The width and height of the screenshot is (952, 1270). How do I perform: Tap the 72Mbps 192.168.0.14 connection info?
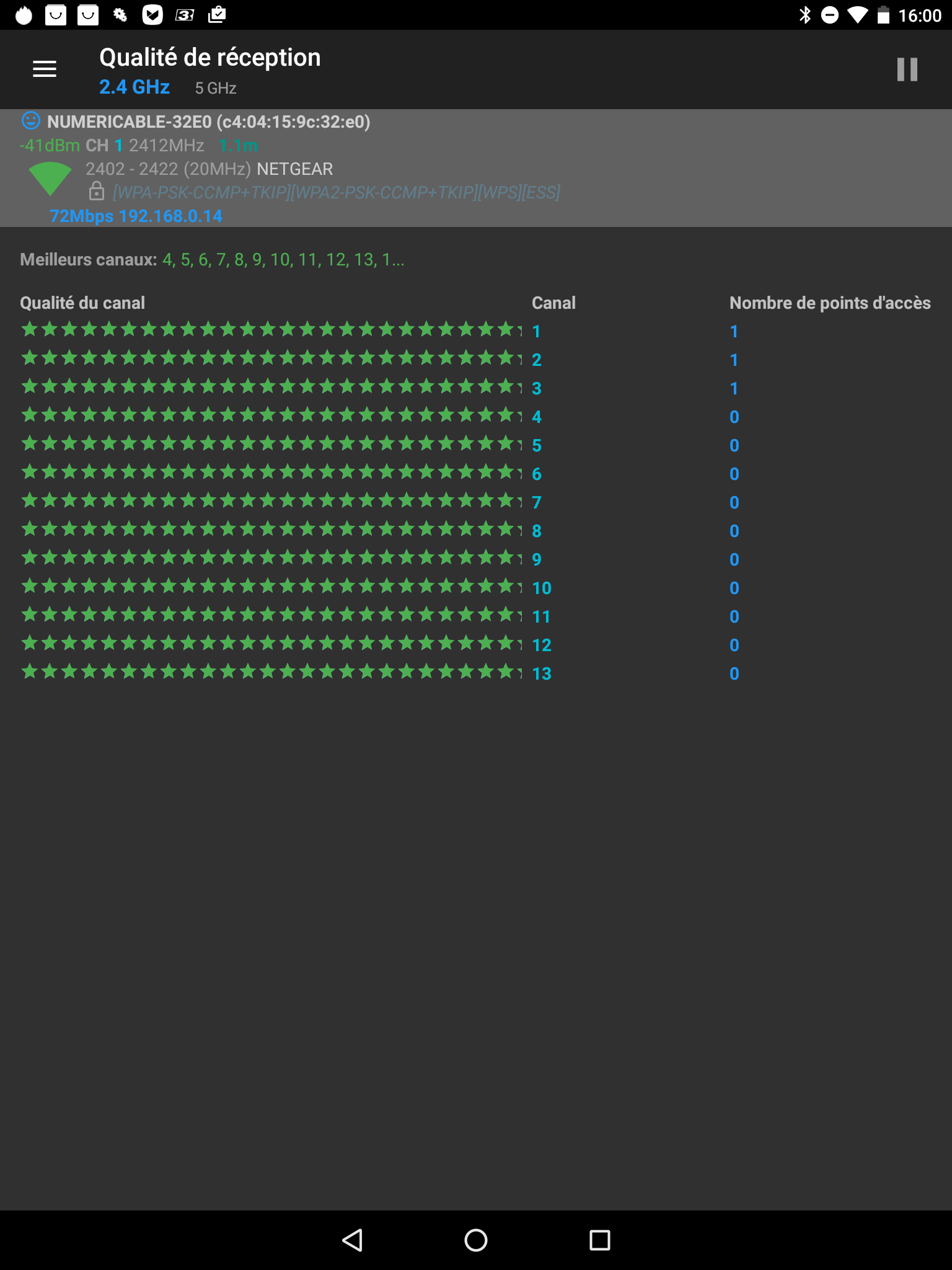click(136, 216)
